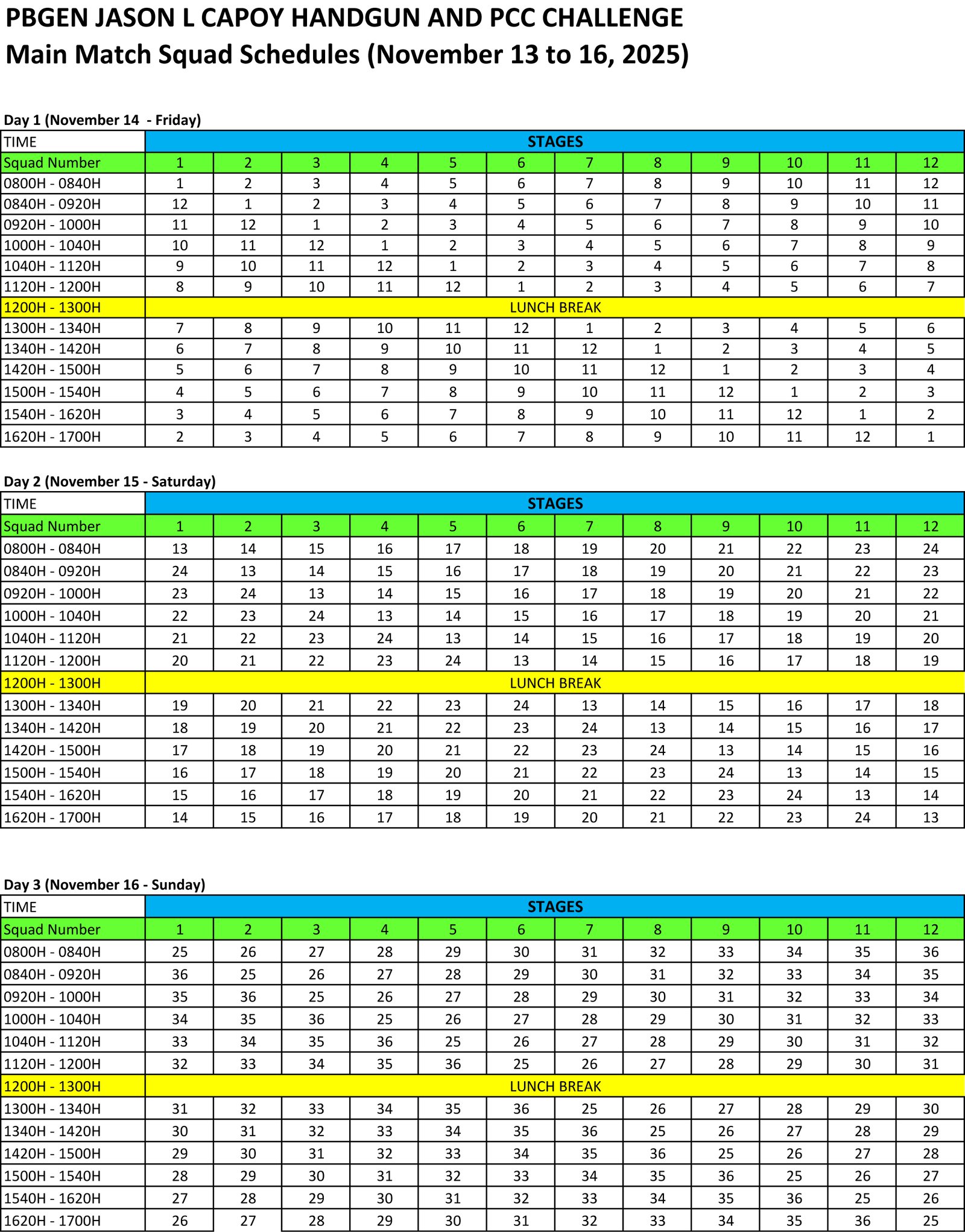Click the Squad Number label in Day 1 table
The height and width of the screenshot is (1232, 965).
(52, 163)
